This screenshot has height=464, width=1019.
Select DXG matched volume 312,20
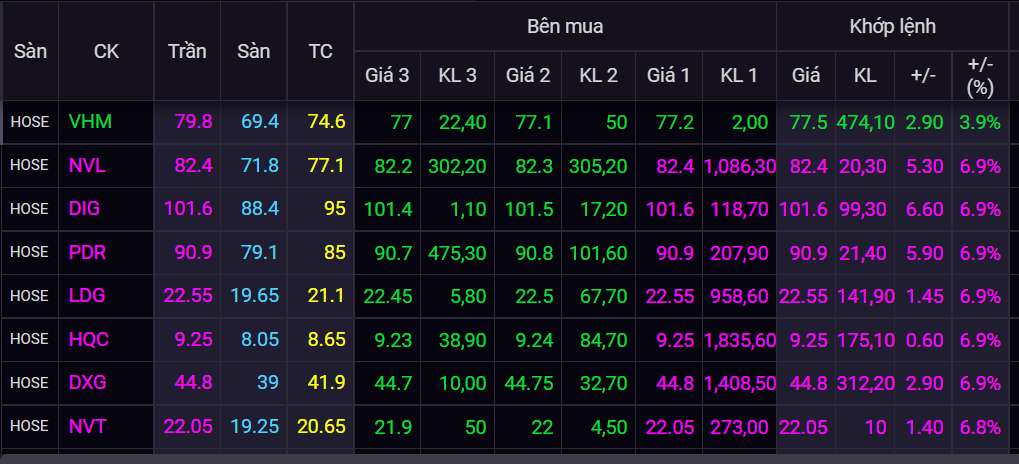[866, 382]
